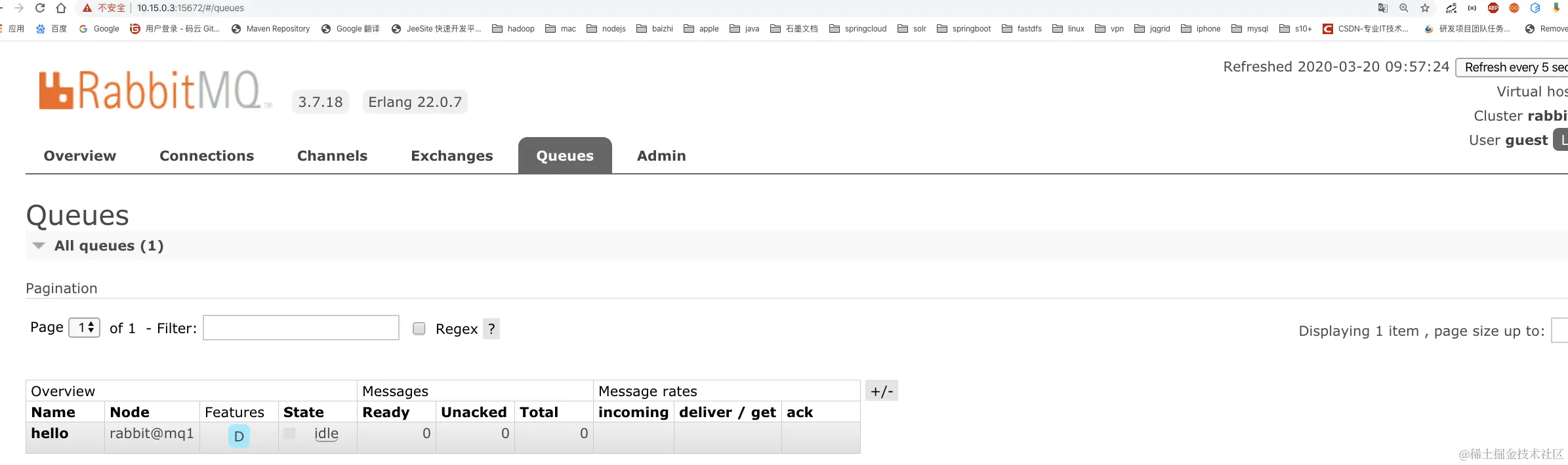Open the Refresh every 5 seconds dropdown
Image resolution: width=1568 pixels, height=465 pixels.
click(x=1512, y=68)
